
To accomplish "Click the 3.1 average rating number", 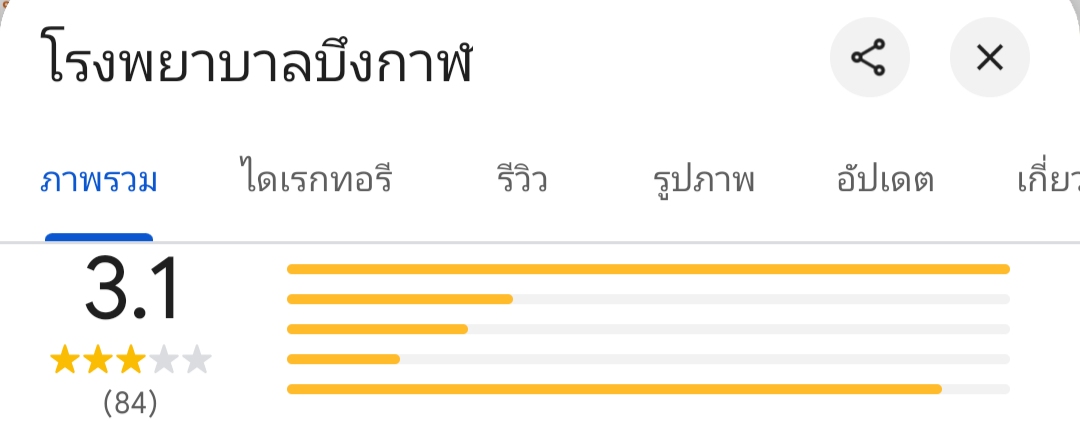I will (131, 290).
